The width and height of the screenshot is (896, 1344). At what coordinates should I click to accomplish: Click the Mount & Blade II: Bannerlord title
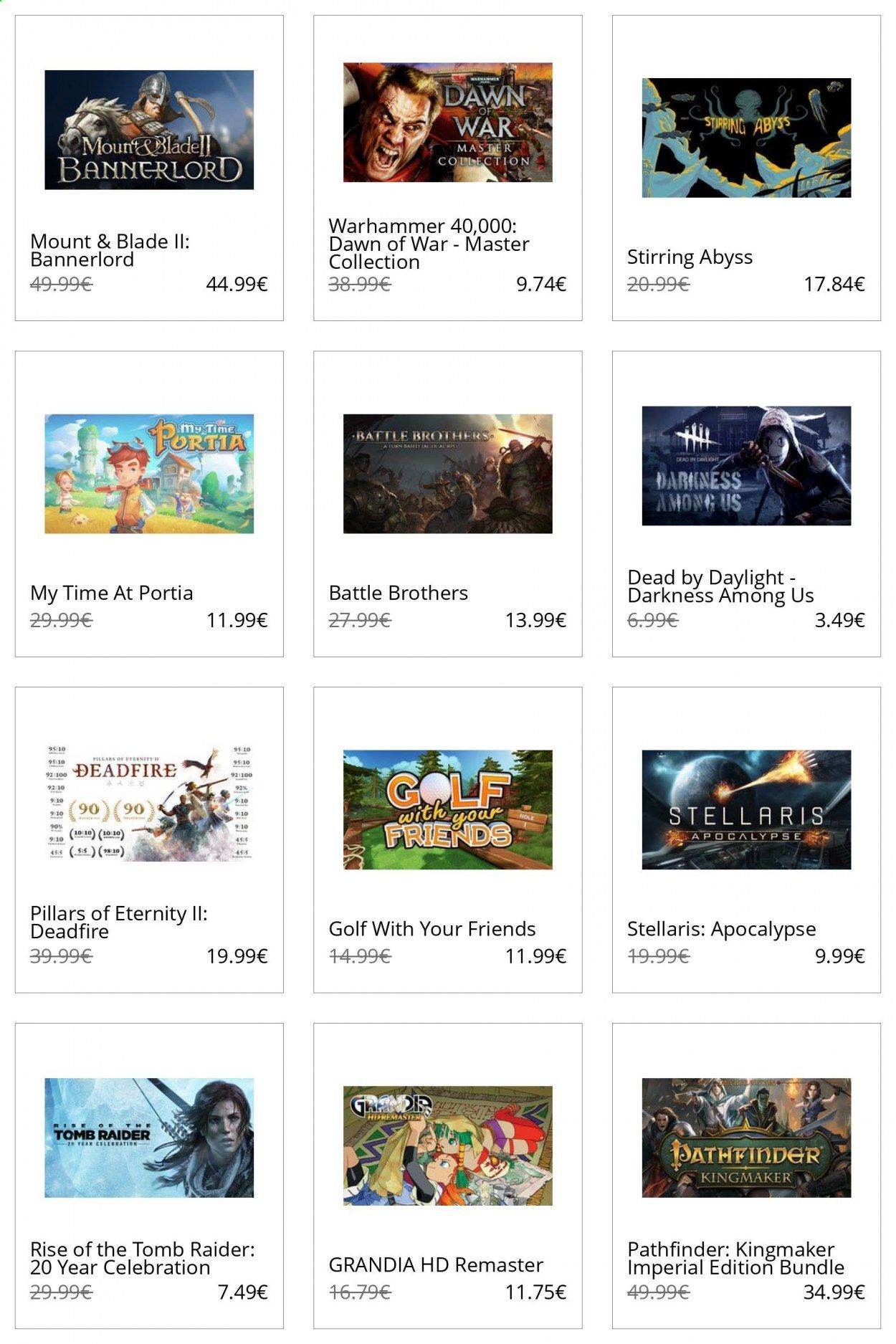click(110, 250)
